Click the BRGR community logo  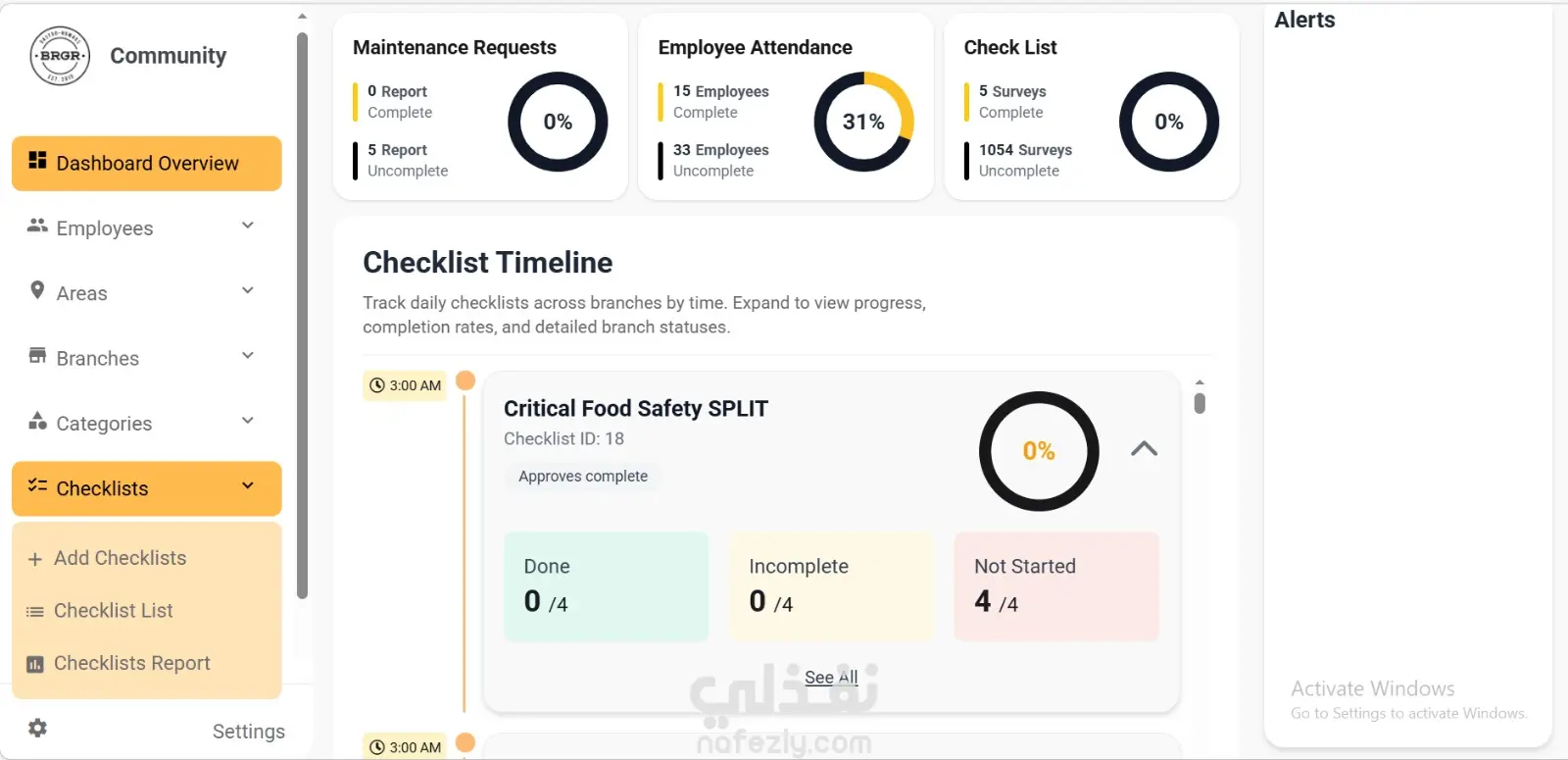click(60, 56)
